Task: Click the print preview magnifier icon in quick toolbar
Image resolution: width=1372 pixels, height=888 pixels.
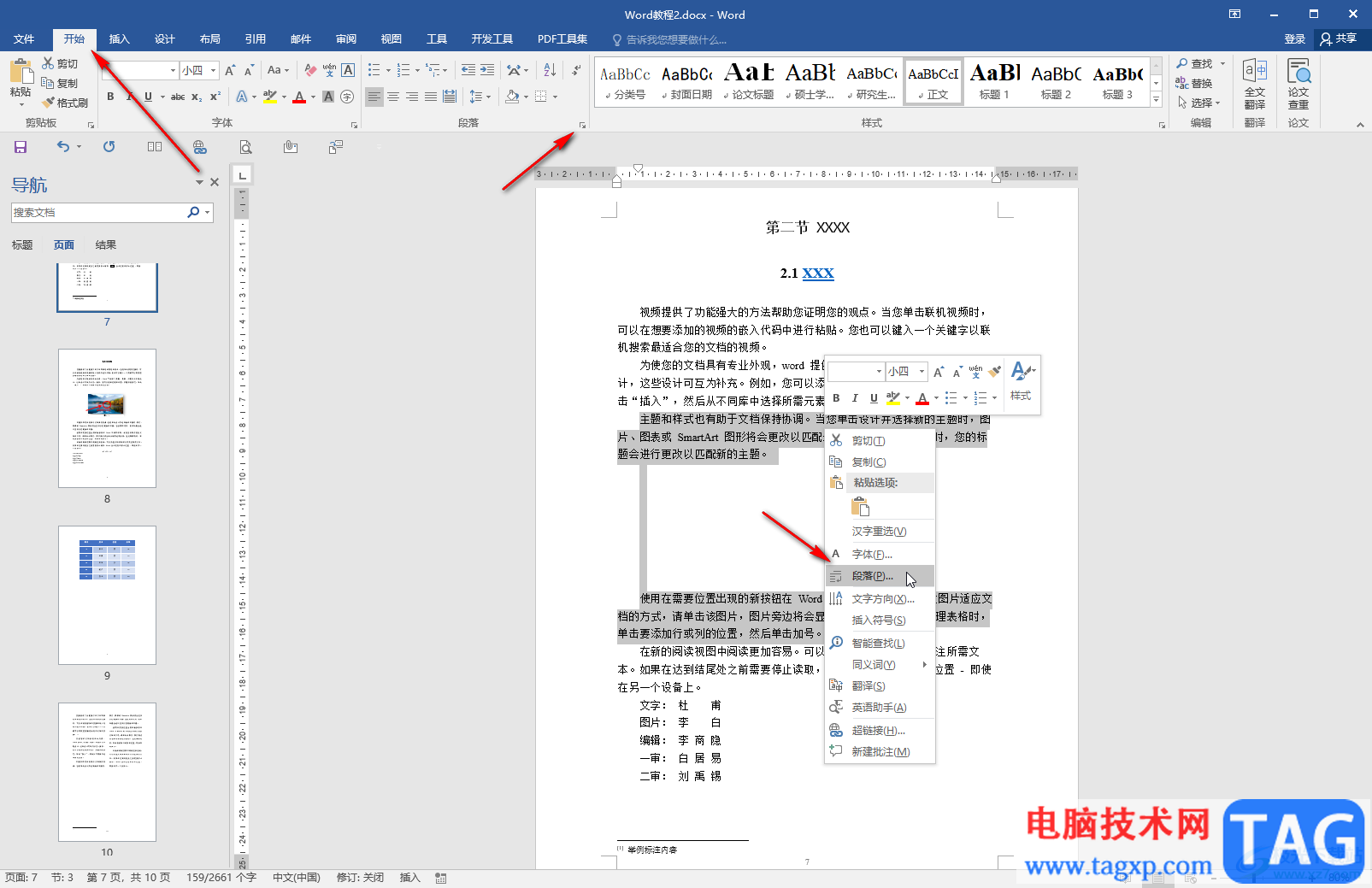Action: 245,147
